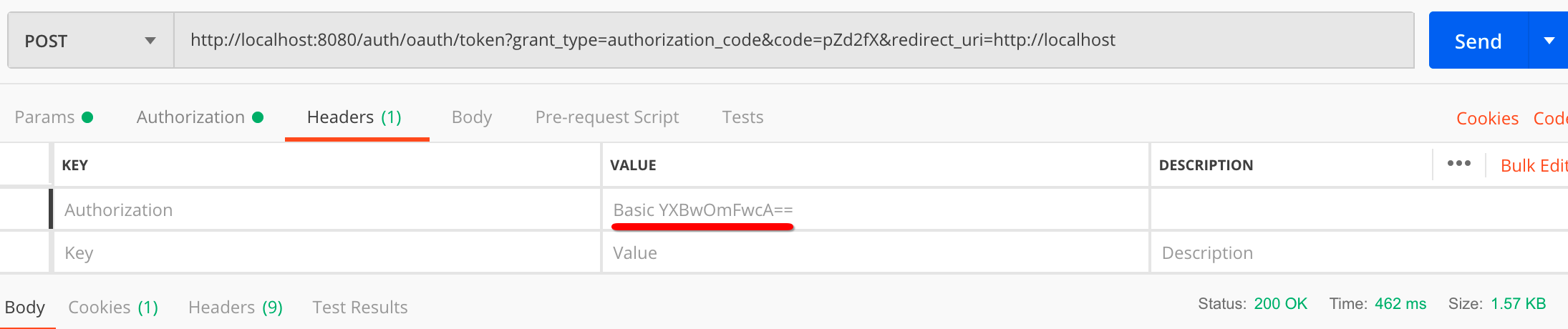Send the request with the Send button
1568x329 pixels.
pos(1478,41)
